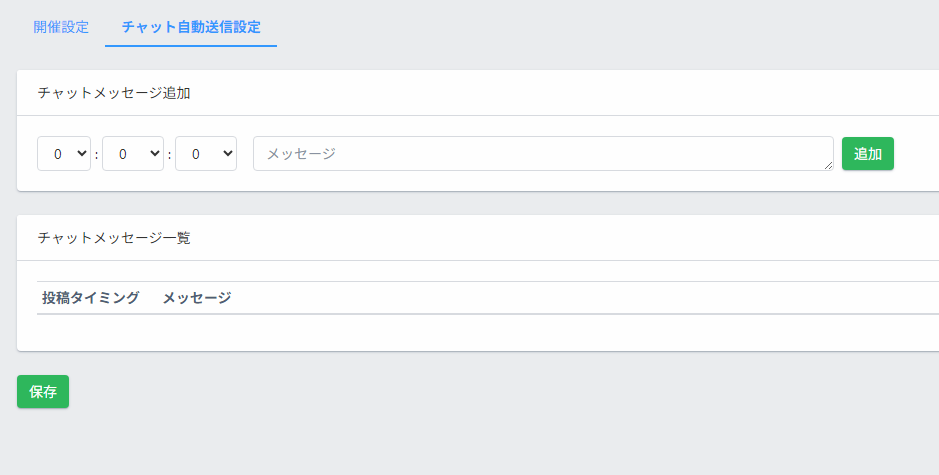Click the colon between hours and minutes selects
The height and width of the screenshot is (475, 939).
tap(96, 155)
